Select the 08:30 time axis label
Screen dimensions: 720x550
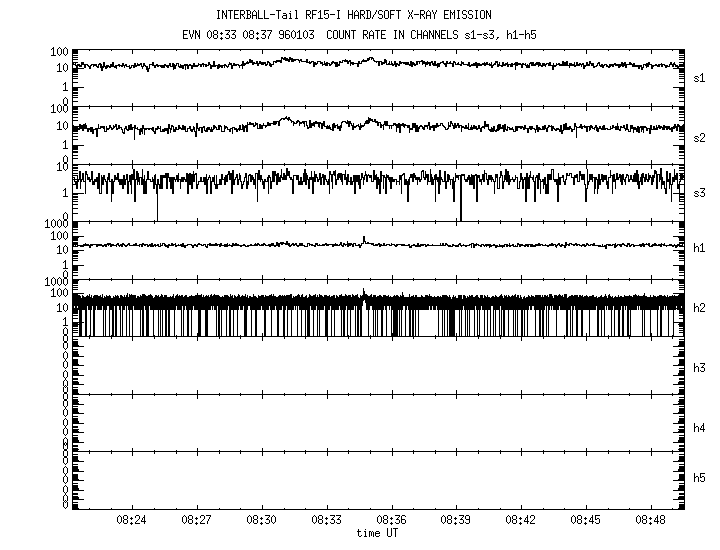click(x=261, y=521)
